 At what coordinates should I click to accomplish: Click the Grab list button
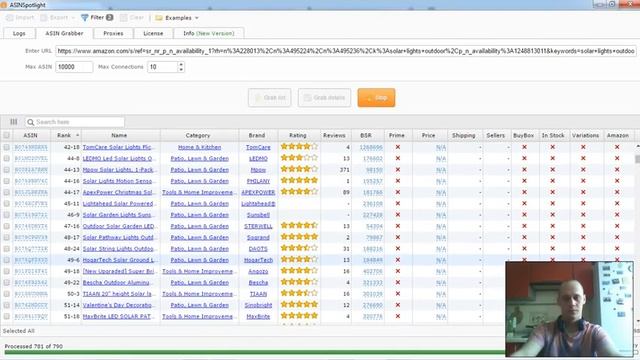pos(269,98)
